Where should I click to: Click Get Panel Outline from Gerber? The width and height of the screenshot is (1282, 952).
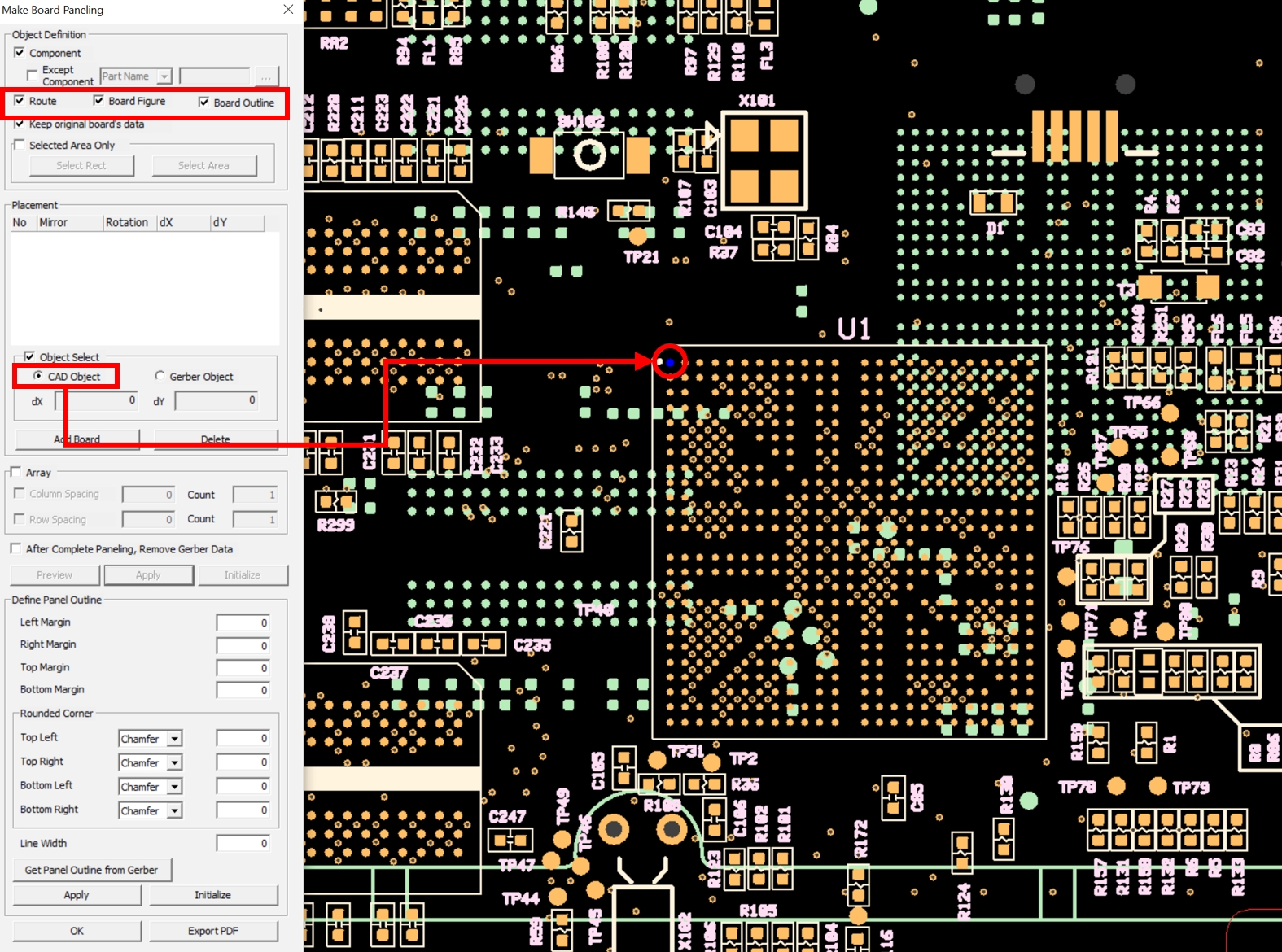click(92, 870)
